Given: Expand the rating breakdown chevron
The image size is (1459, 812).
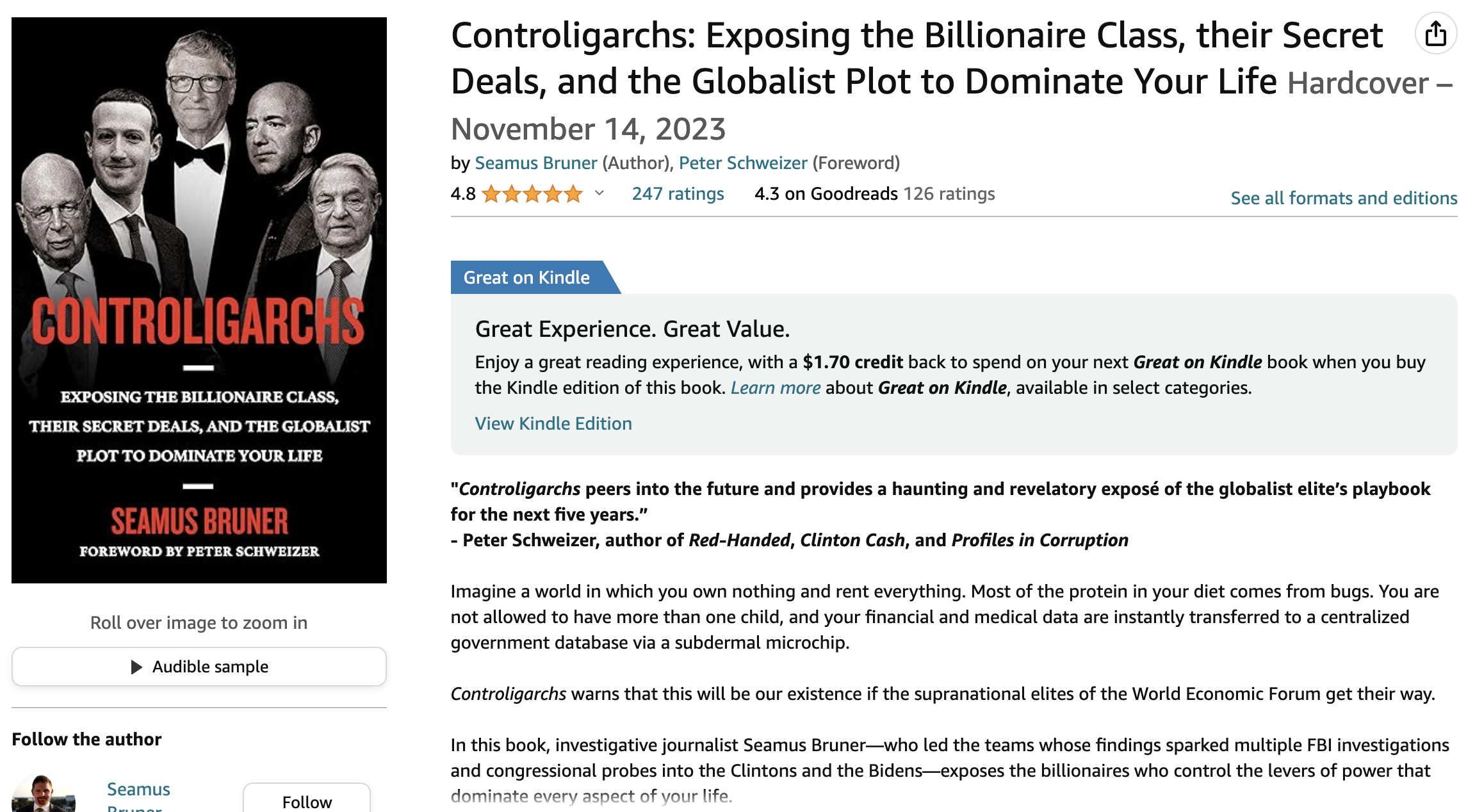Looking at the screenshot, I should [x=599, y=193].
